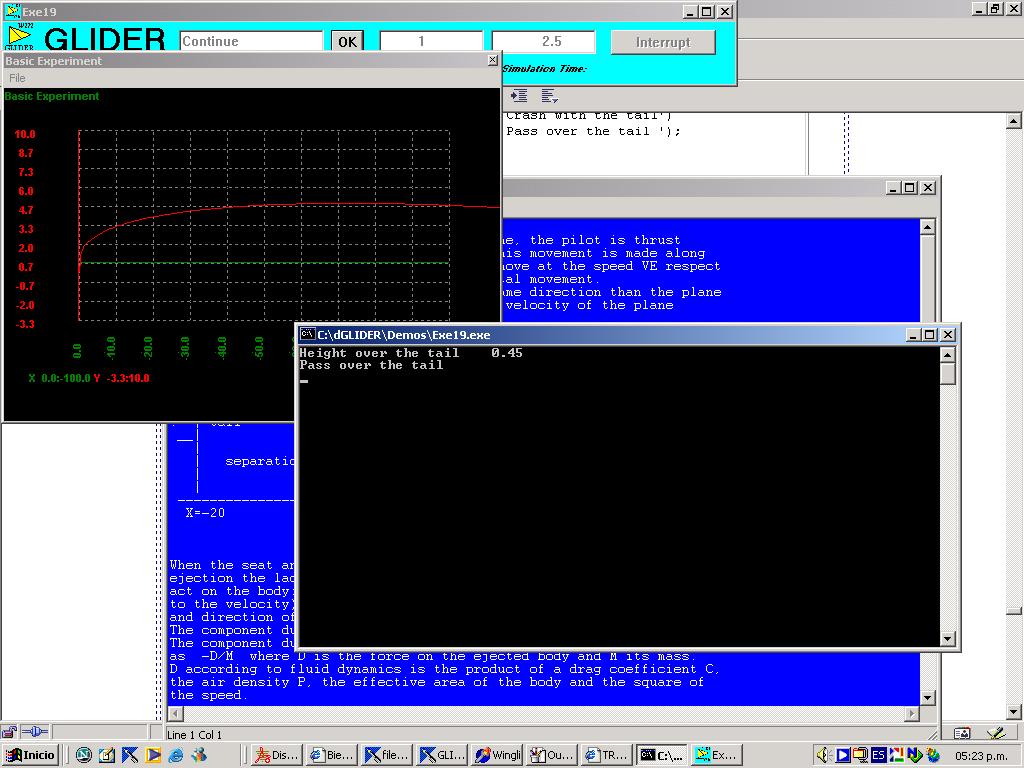
Task: Click the camera-like icon at bottom right
Action: pos(962,733)
